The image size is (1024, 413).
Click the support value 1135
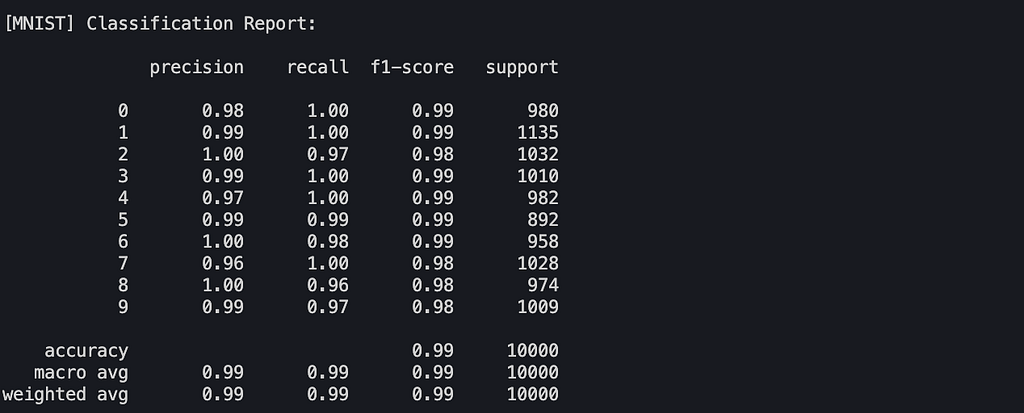pos(538,133)
